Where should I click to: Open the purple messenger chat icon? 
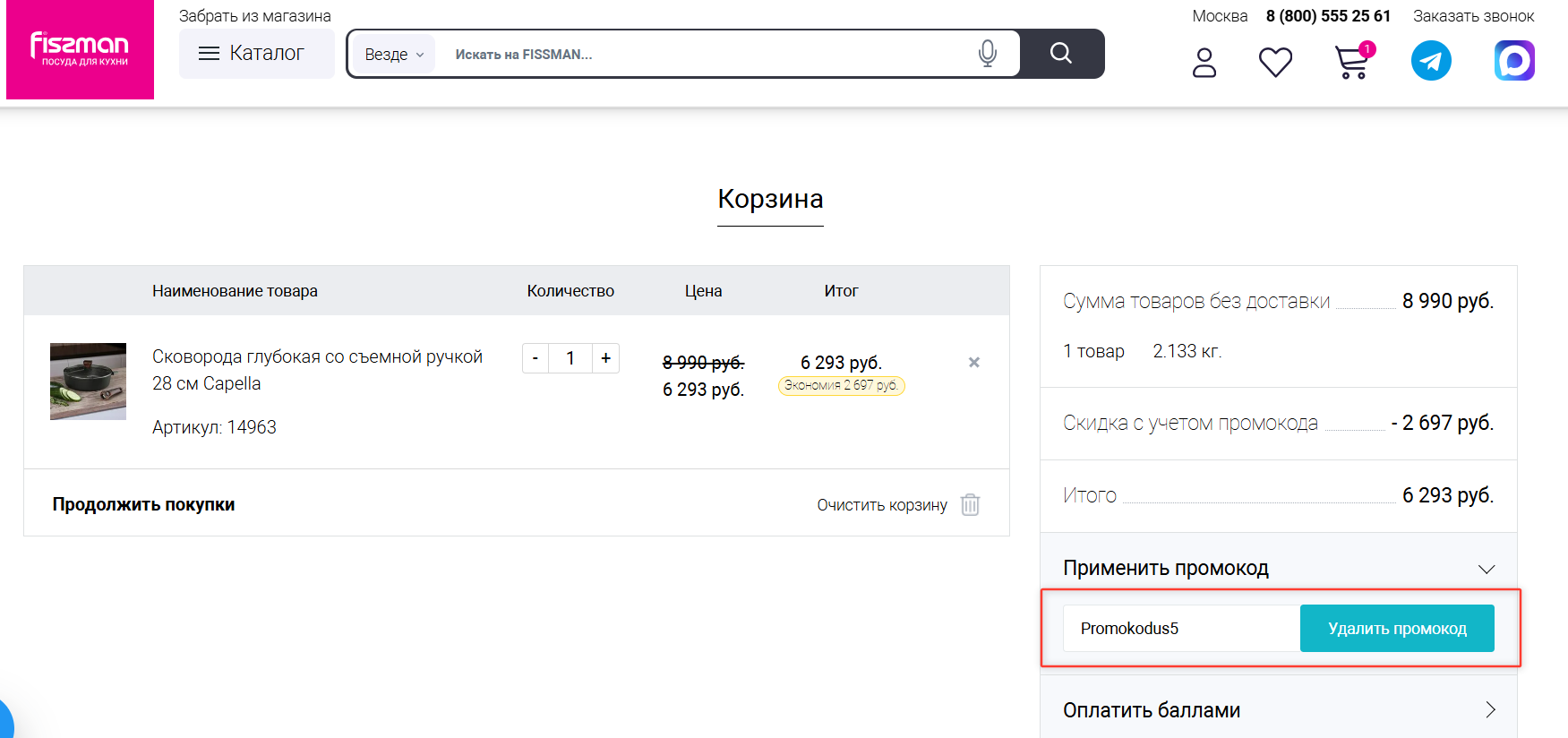1514,61
